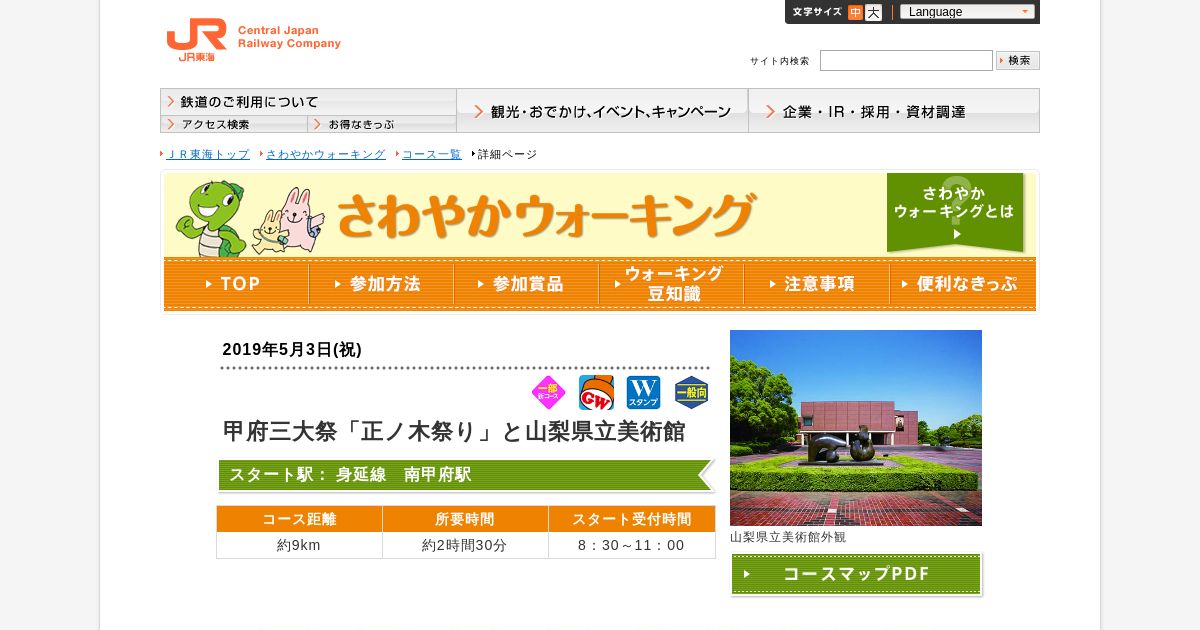This screenshot has width=1200, height=630.
Task: Click the コース距離 table header
Action: pyautogui.click(x=299, y=519)
